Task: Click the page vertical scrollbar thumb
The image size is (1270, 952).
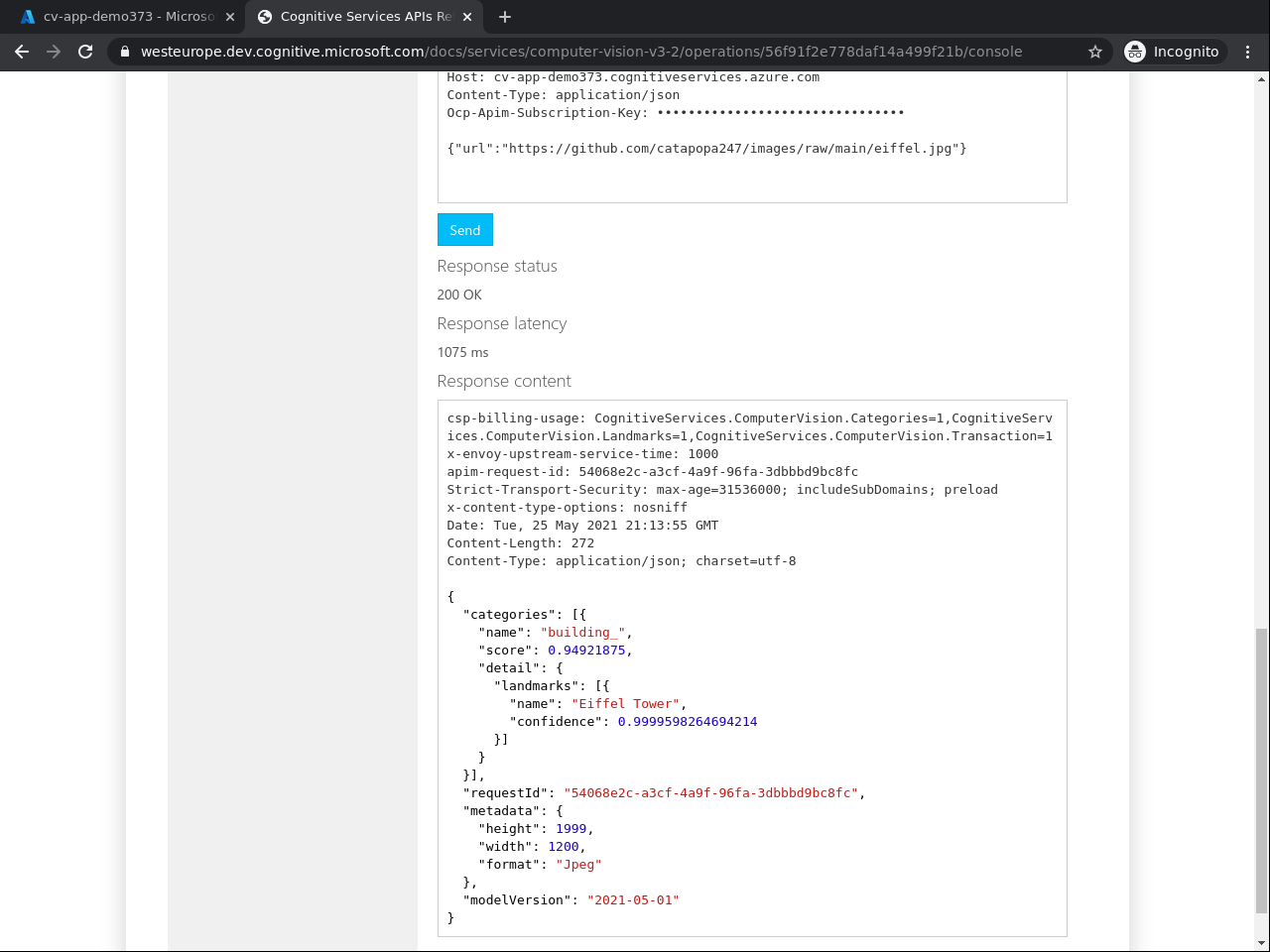Action: [1261, 771]
